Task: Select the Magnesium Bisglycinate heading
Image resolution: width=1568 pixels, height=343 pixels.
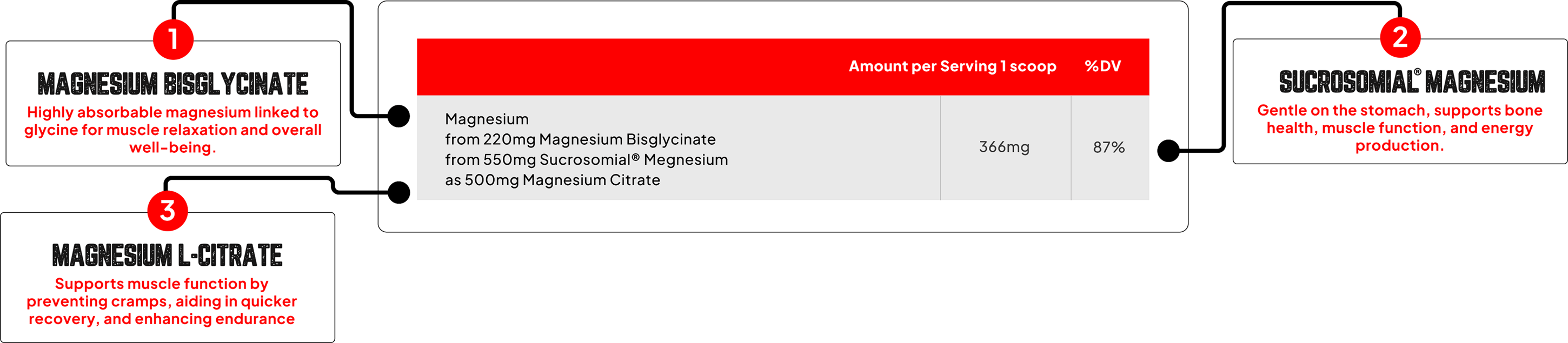Action: 173,84
